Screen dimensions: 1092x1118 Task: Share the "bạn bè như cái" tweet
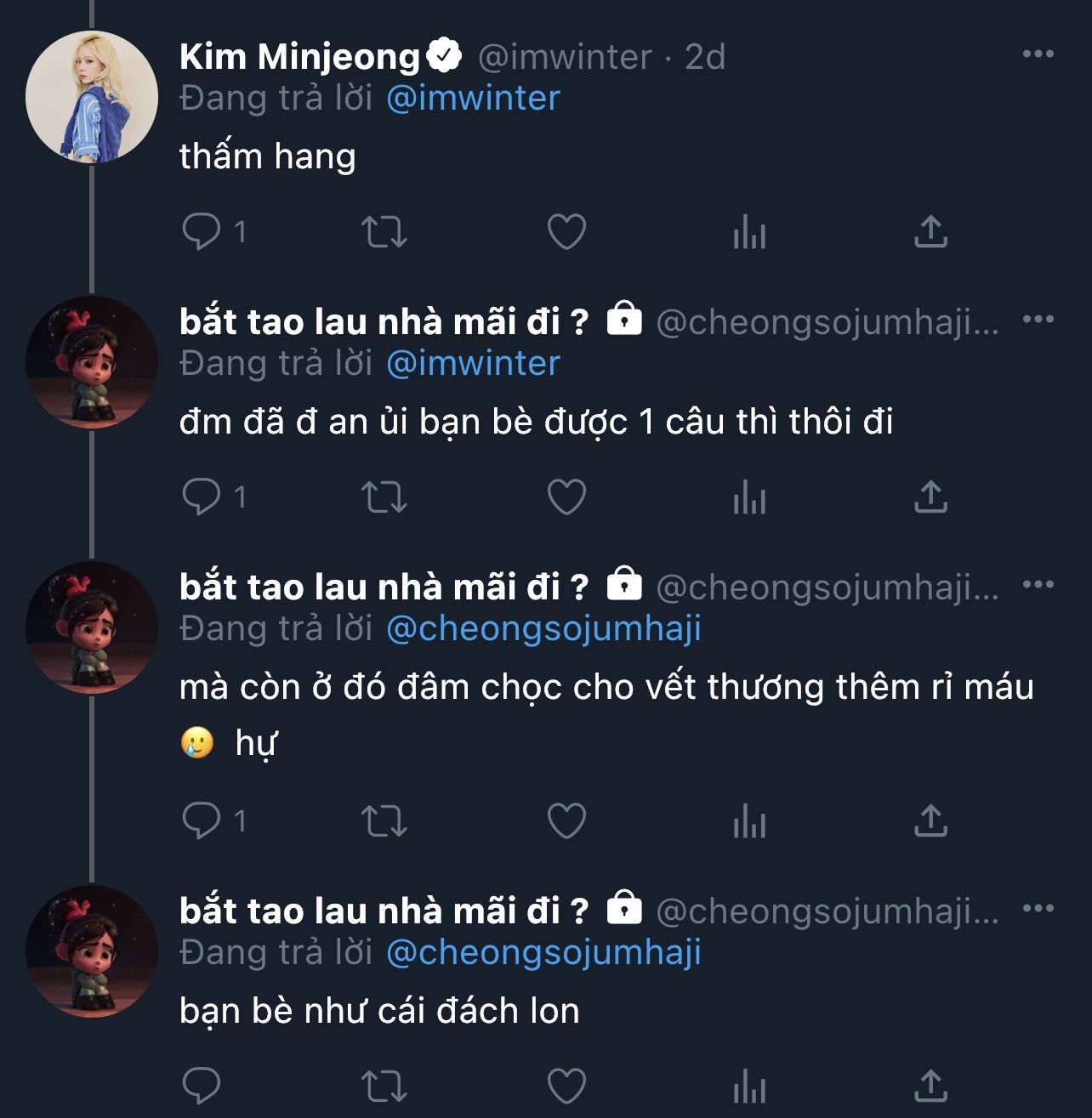(930, 1087)
